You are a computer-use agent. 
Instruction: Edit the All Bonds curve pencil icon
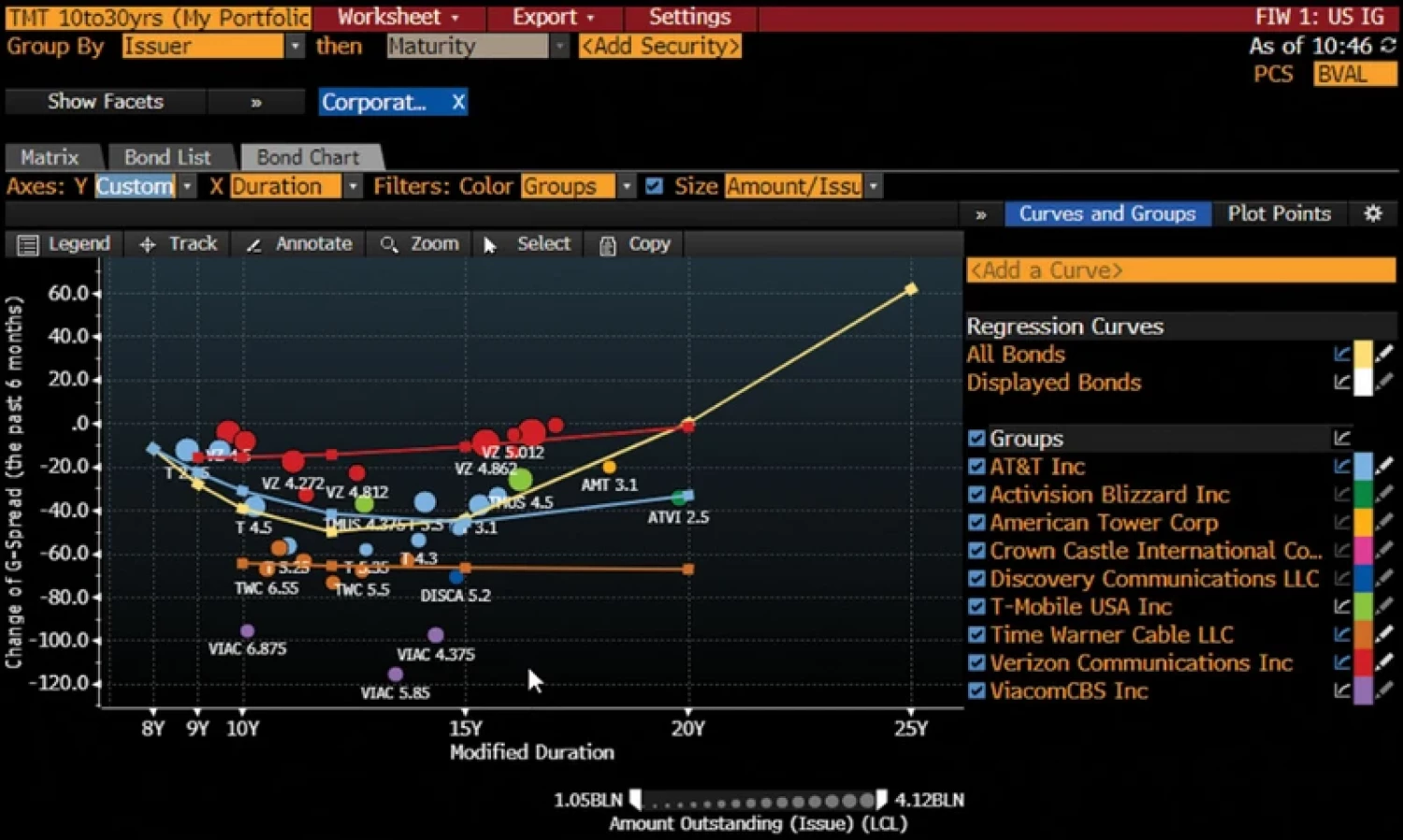point(1384,355)
